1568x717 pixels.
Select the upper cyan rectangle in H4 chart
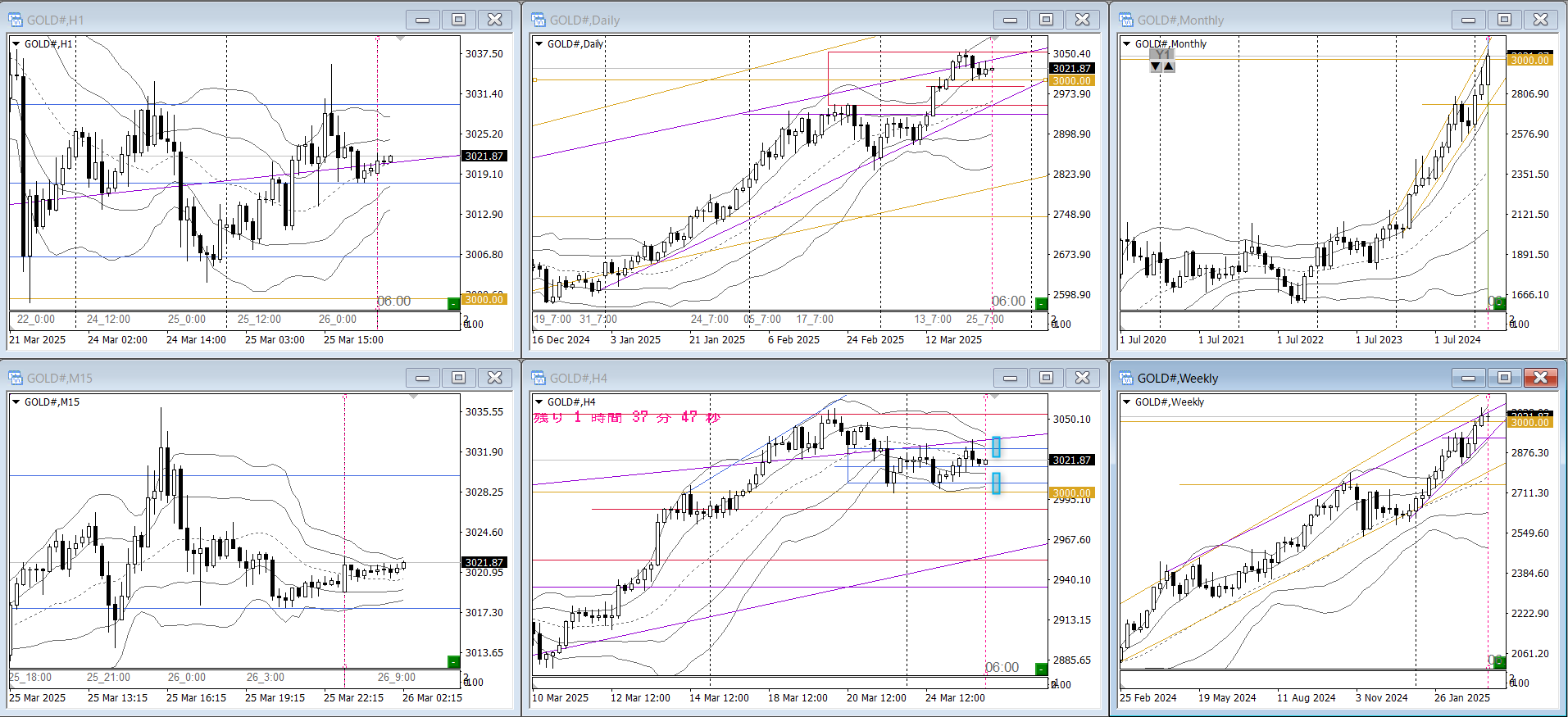(x=996, y=447)
